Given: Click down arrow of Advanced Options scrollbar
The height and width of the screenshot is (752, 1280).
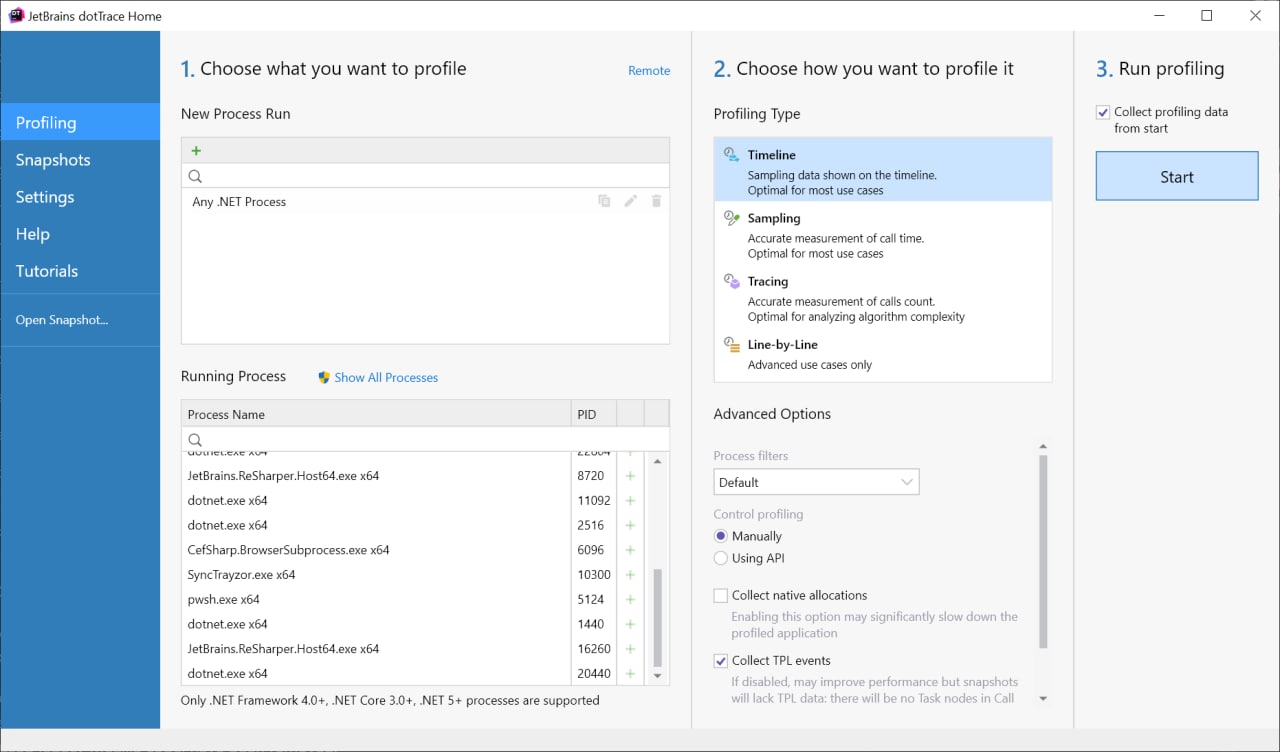Looking at the screenshot, I should click(x=1043, y=698).
